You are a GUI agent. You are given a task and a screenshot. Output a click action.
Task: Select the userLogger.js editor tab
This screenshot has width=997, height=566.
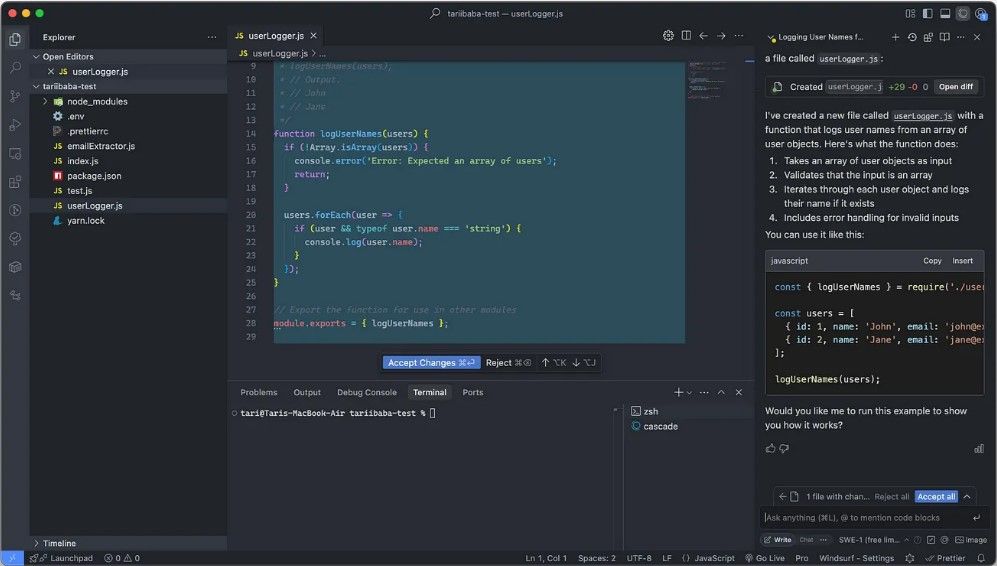(x=276, y=36)
